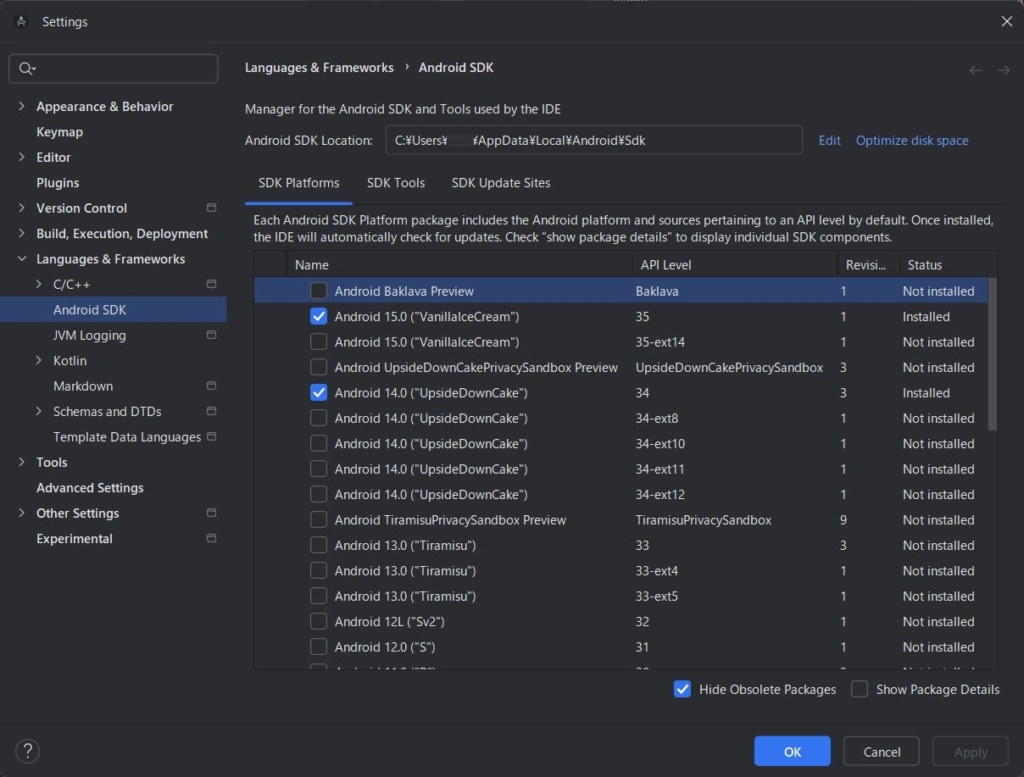Click project-level icon beside Markdown

pos(212,386)
